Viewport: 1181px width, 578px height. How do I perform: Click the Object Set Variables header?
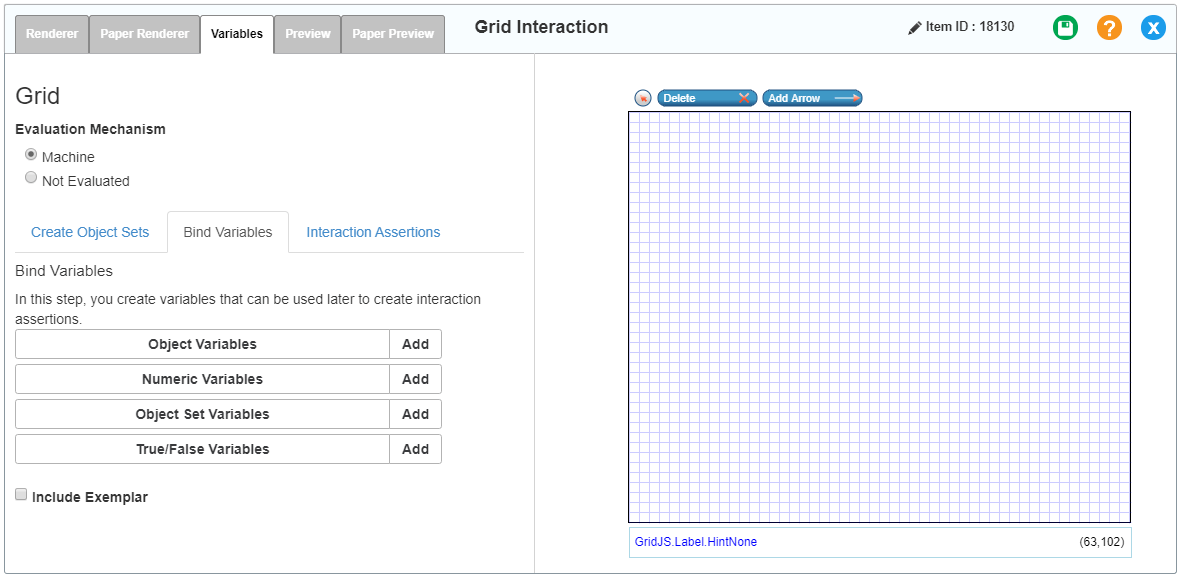[203, 414]
